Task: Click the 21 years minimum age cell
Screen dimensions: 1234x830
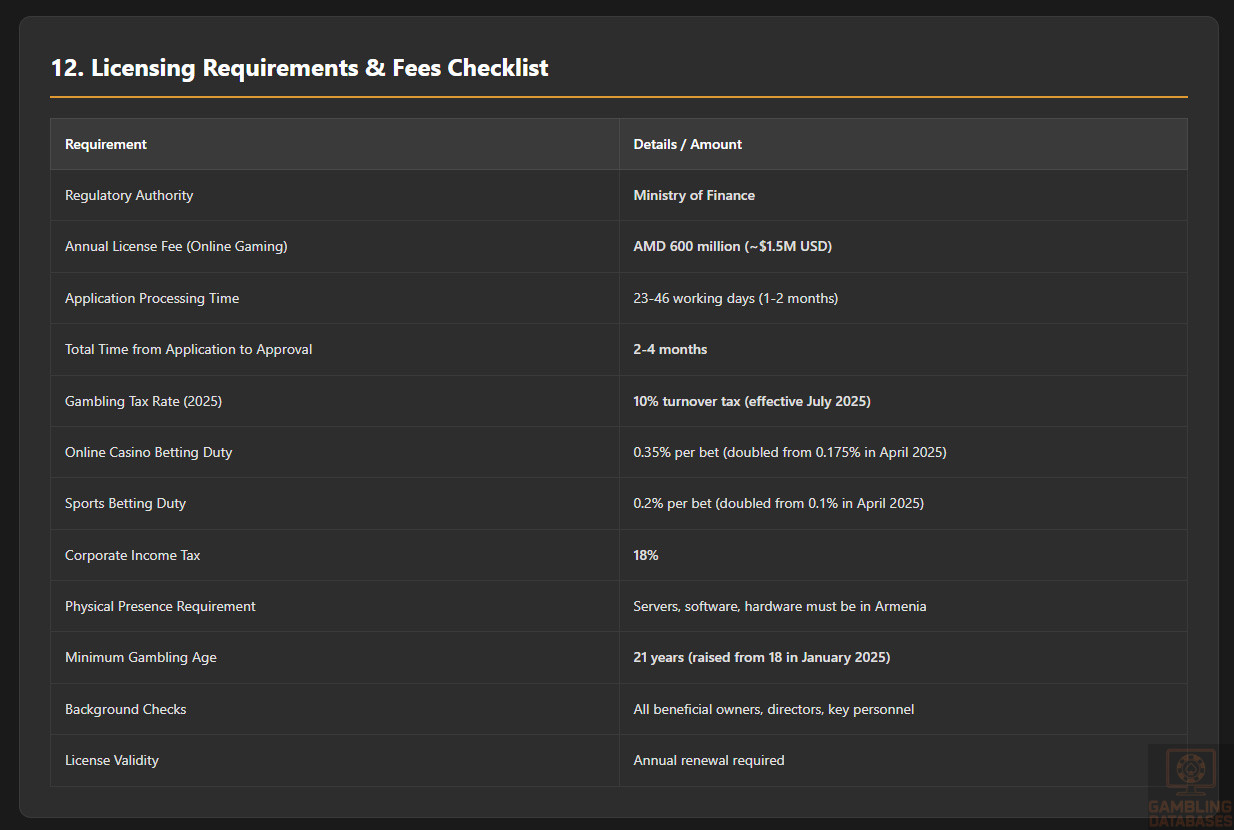Action: tap(761, 657)
